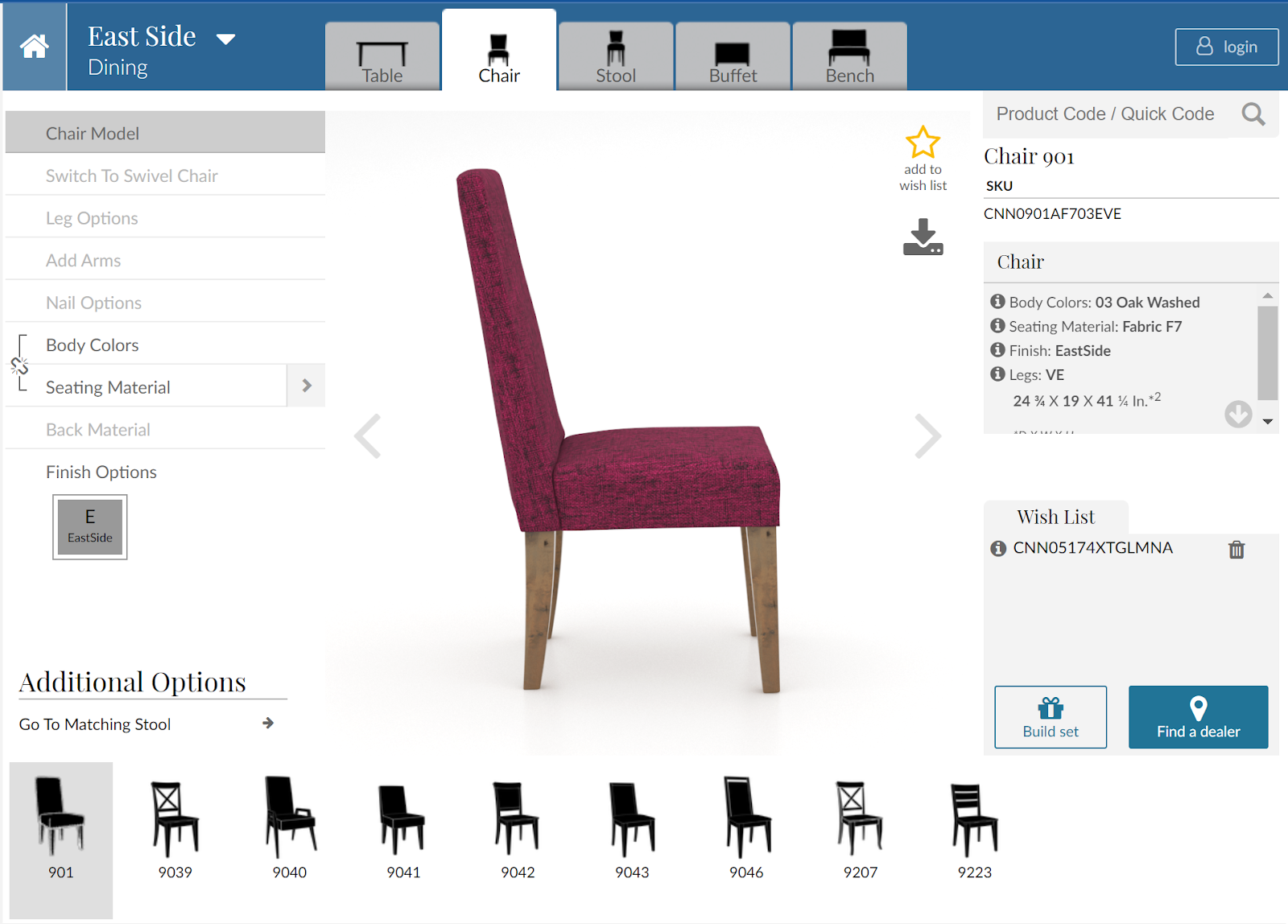
Task: Add chair to wish list star
Action: [x=923, y=142]
